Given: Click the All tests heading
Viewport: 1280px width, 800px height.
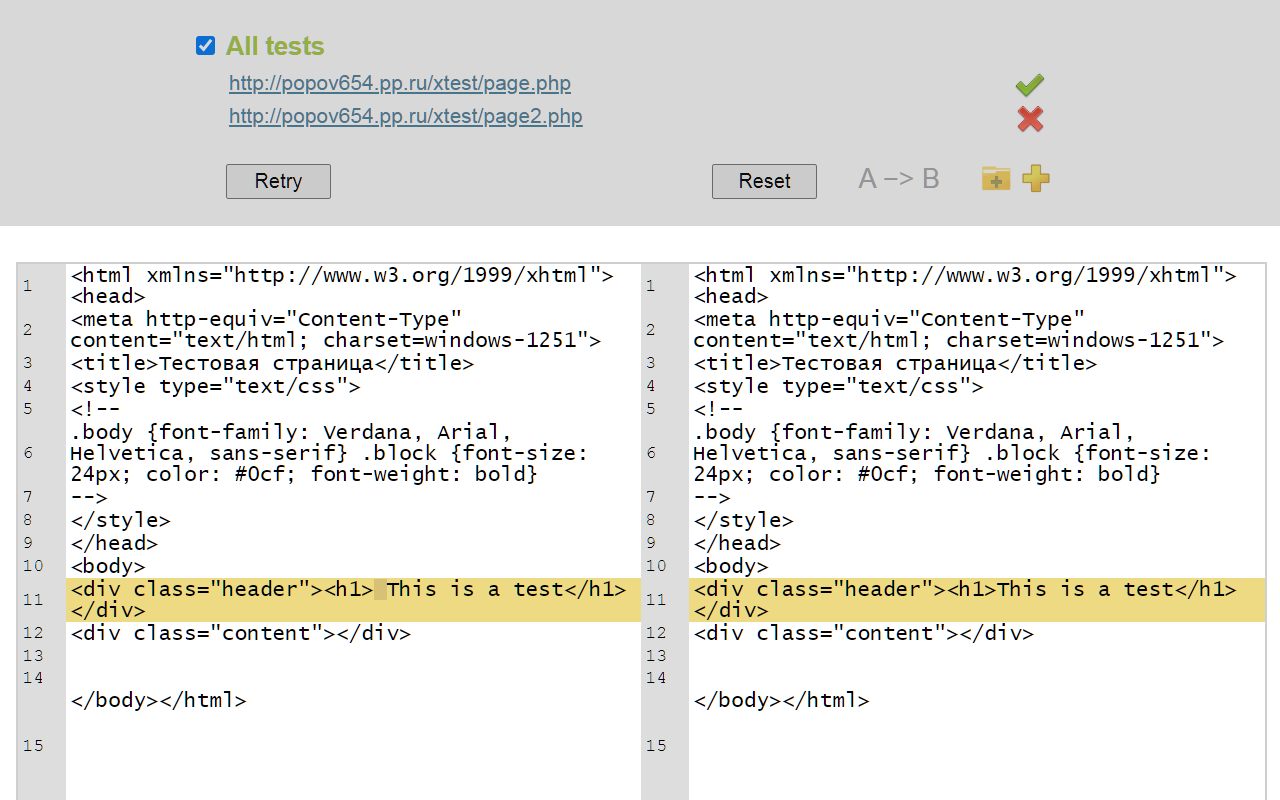Looking at the screenshot, I should coord(275,46).
